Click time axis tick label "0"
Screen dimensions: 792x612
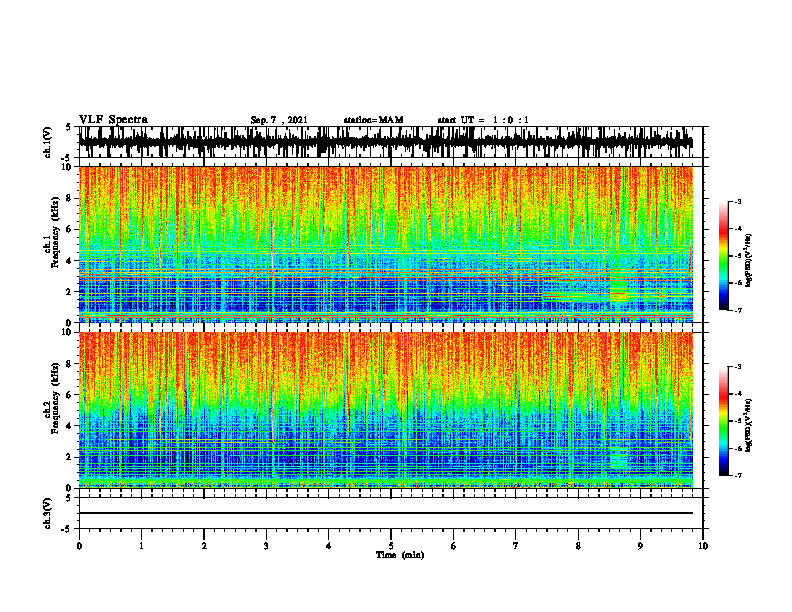pos(79,546)
